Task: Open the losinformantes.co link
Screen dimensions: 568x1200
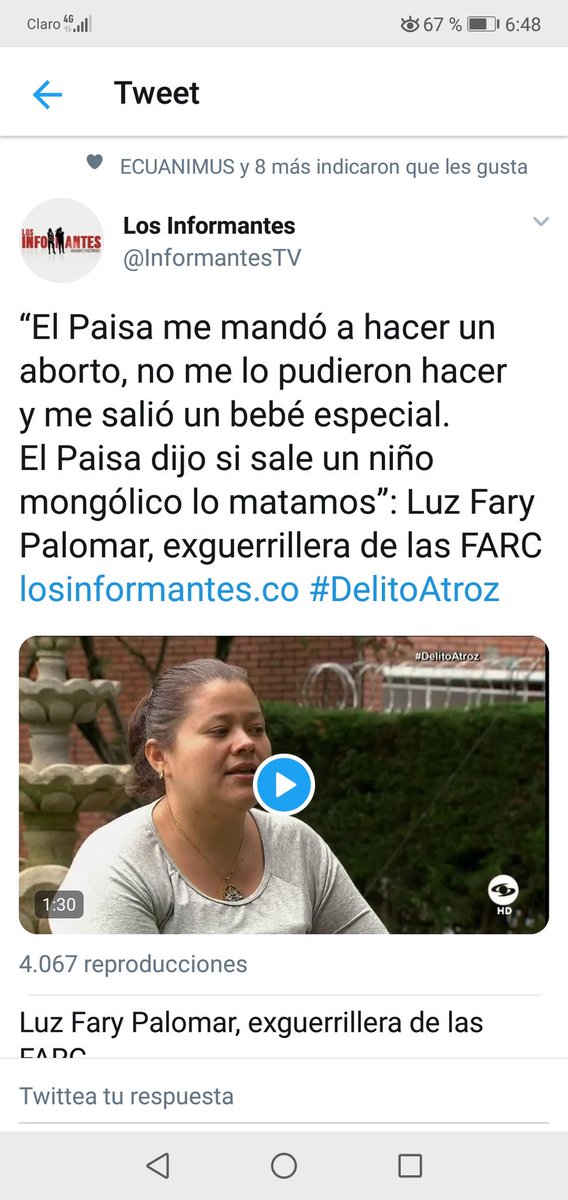Action: 159,590
